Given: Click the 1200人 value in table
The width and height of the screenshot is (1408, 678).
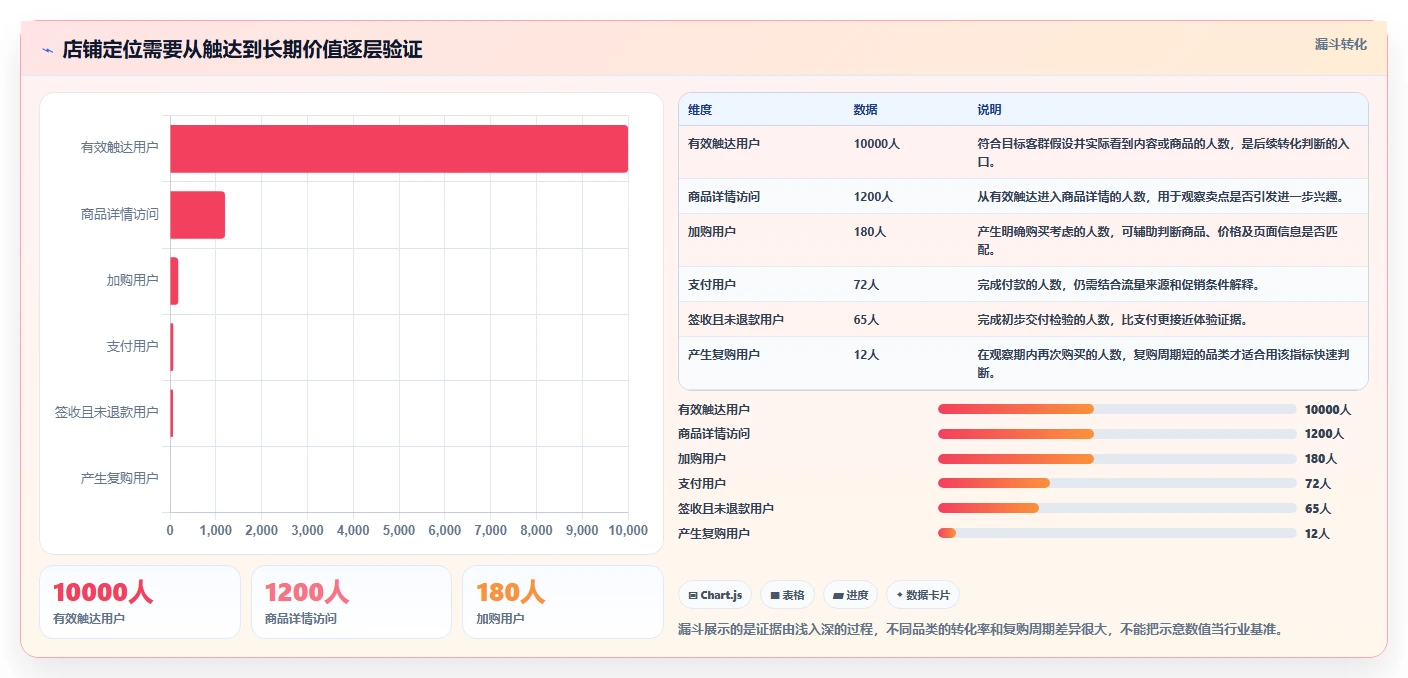Looking at the screenshot, I should [873, 197].
